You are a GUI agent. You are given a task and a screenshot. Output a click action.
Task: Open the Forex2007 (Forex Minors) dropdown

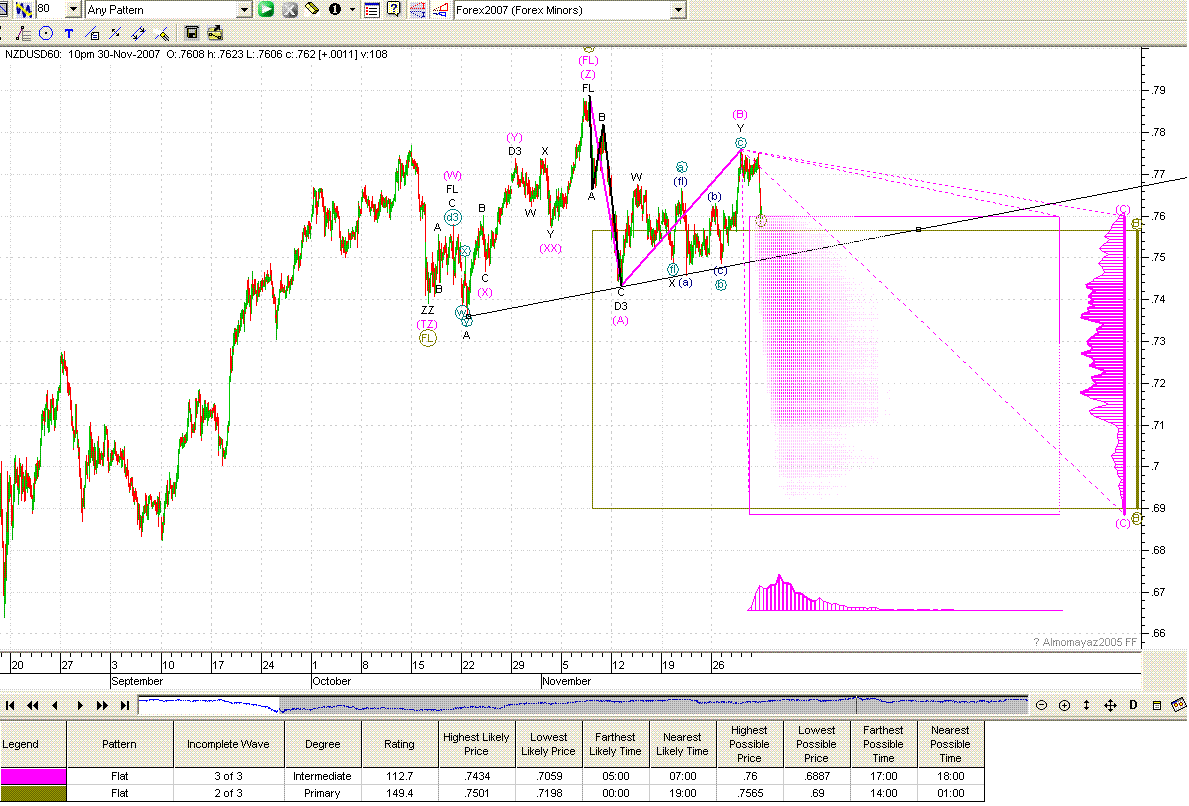pos(679,10)
